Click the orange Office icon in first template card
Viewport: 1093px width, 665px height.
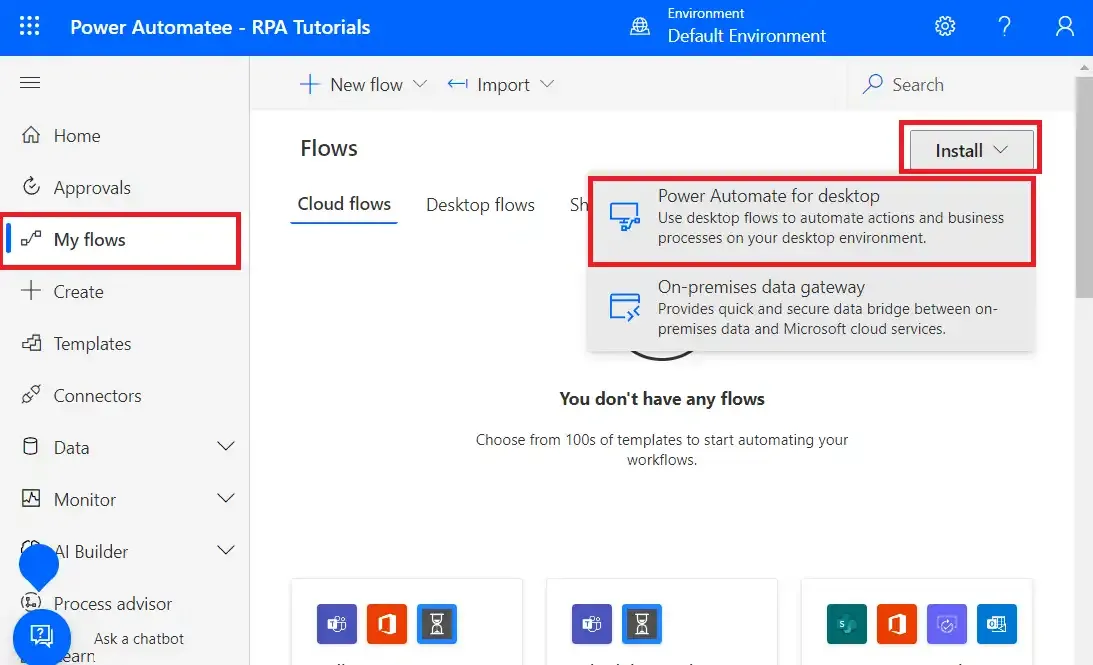click(x=386, y=624)
